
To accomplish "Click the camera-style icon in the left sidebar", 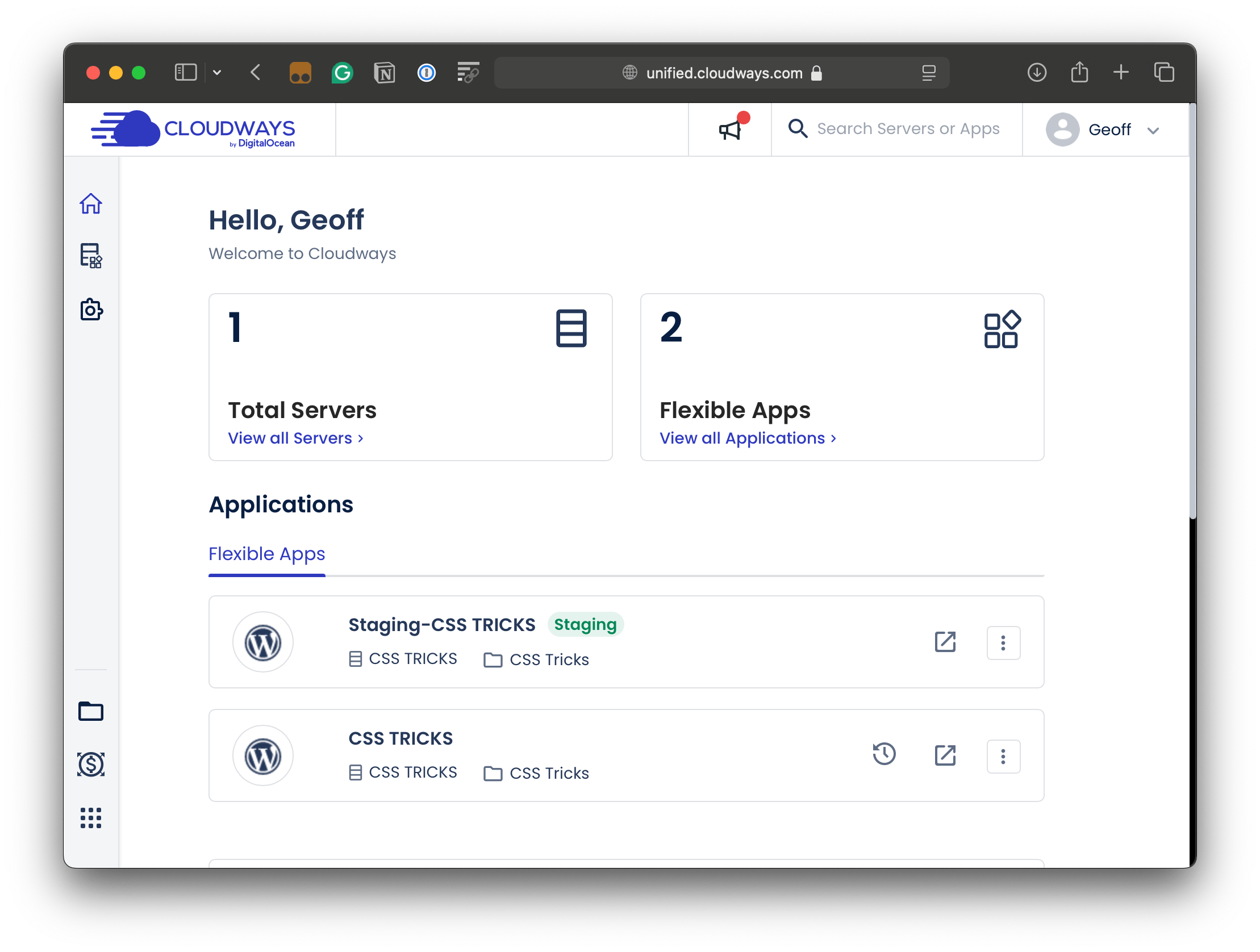I will coord(91,310).
